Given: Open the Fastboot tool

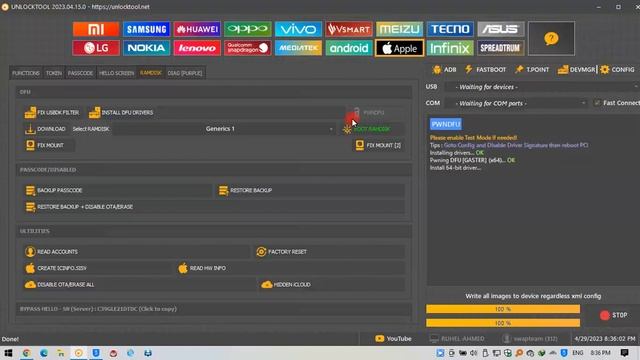Looking at the screenshot, I should (x=485, y=70).
